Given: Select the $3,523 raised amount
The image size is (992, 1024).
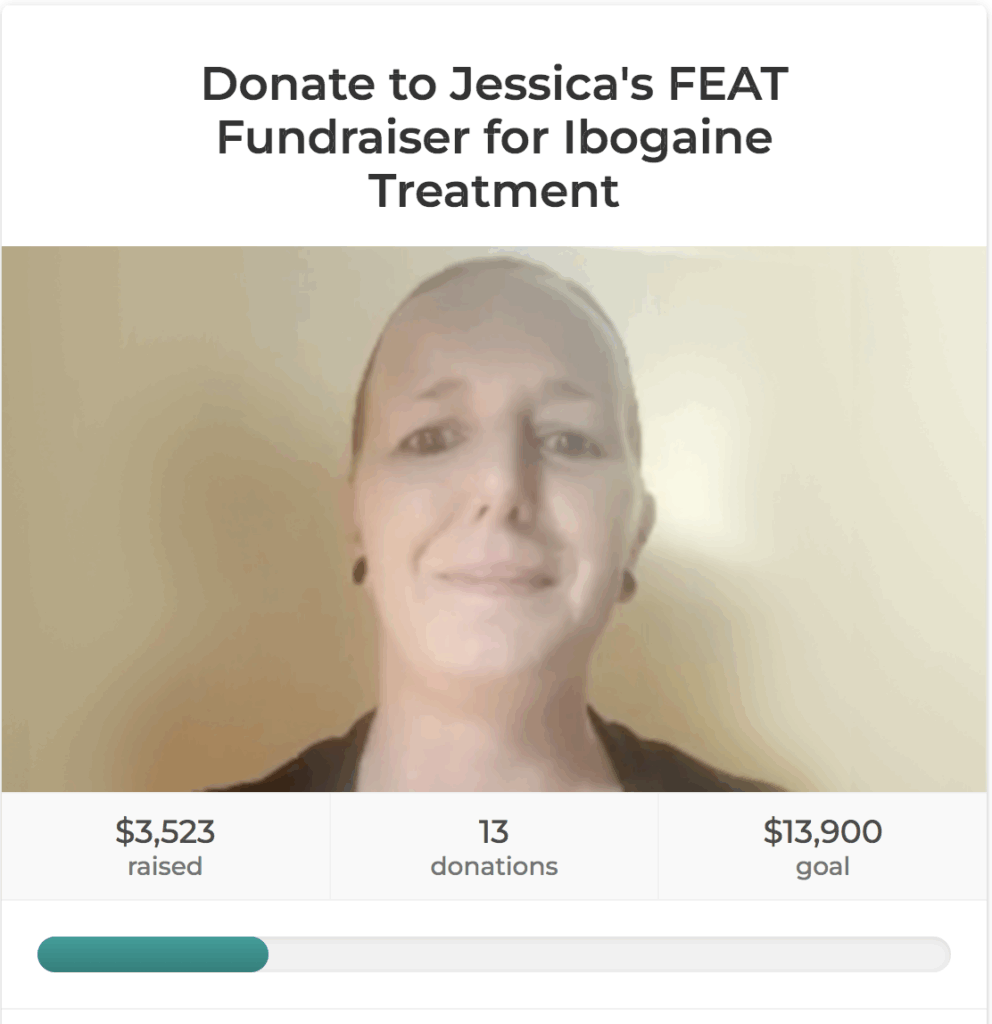Looking at the screenshot, I should pos(165,831).
